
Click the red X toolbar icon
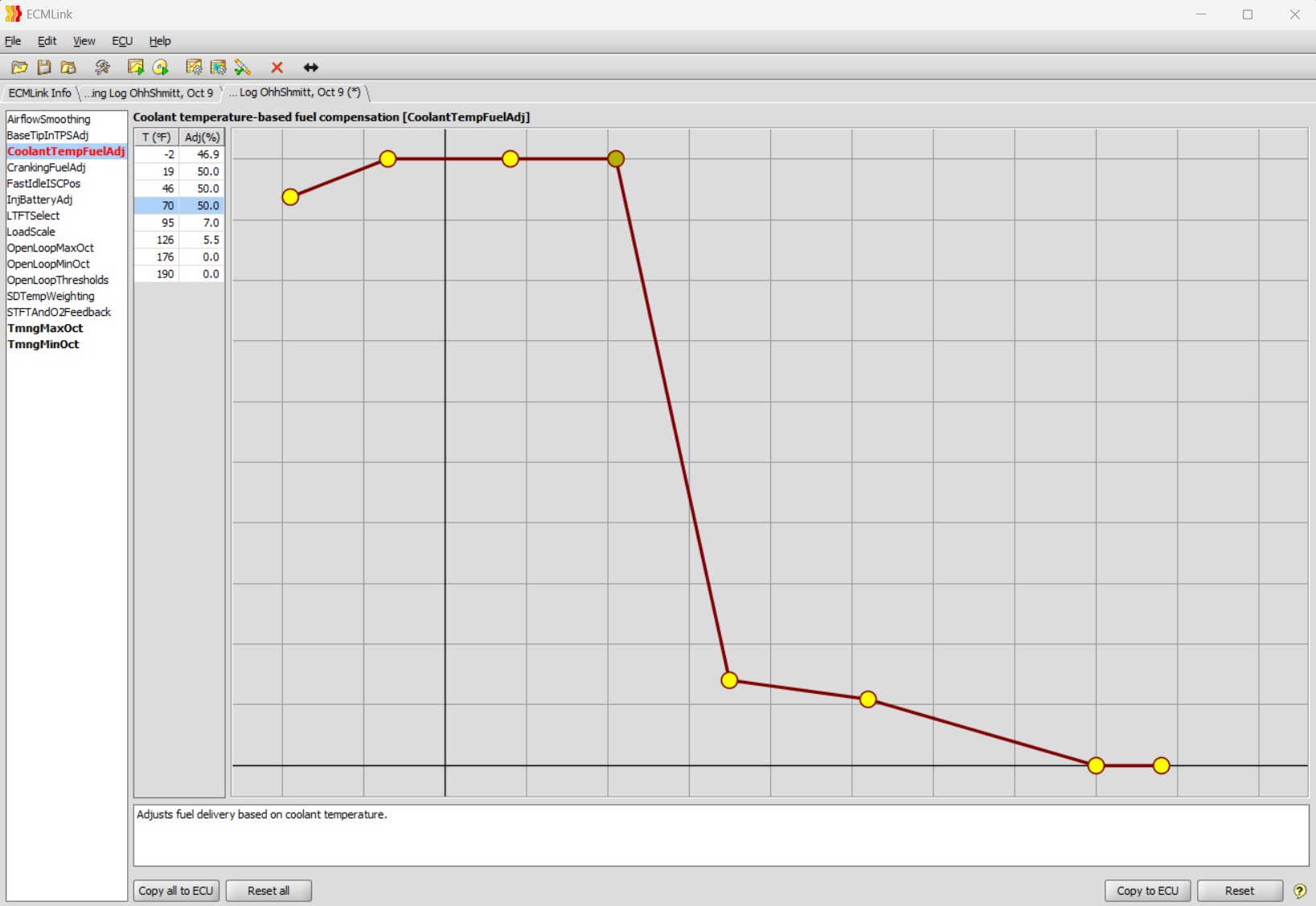277,68
